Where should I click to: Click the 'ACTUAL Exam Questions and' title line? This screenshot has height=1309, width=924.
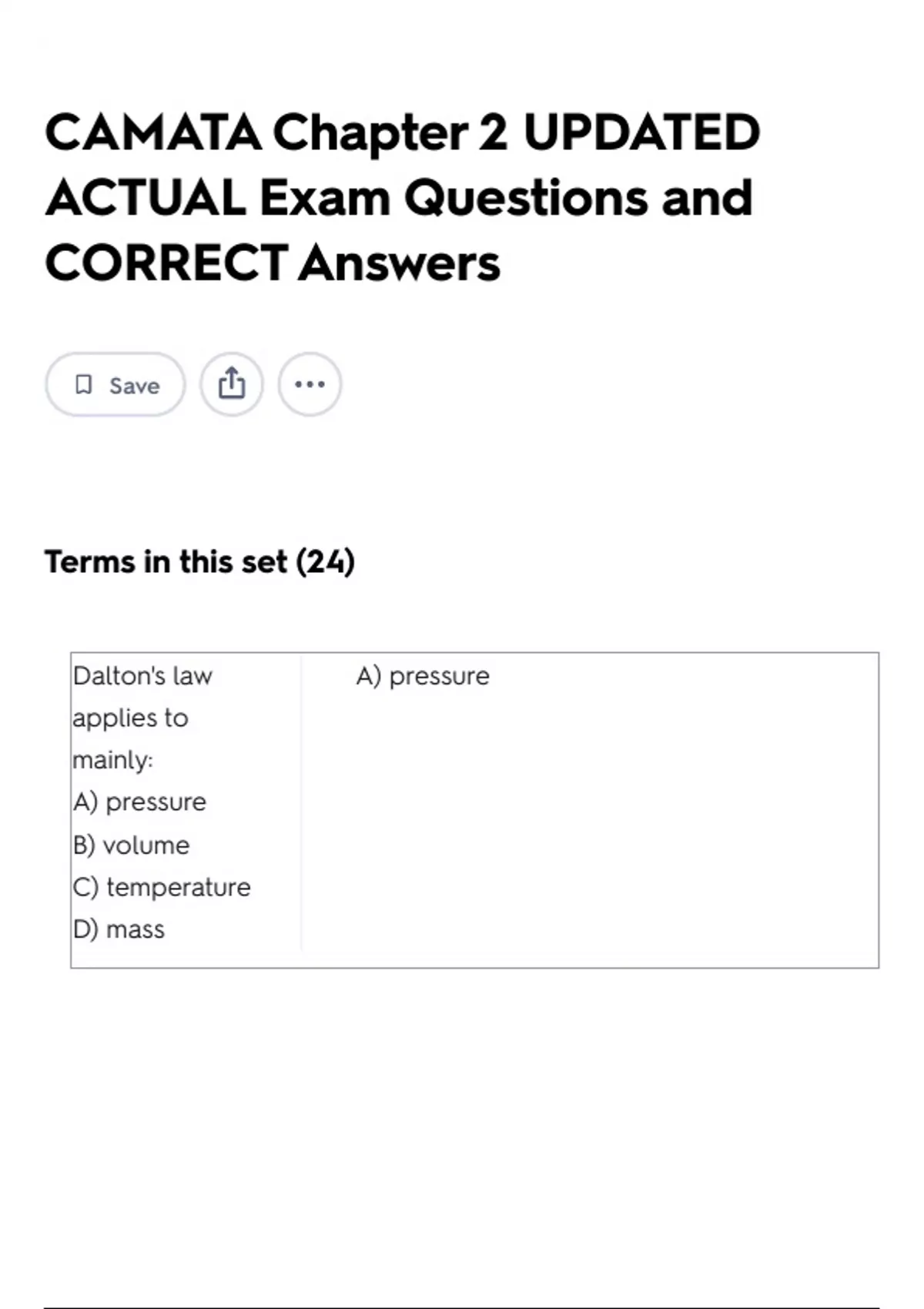(399, 198)
